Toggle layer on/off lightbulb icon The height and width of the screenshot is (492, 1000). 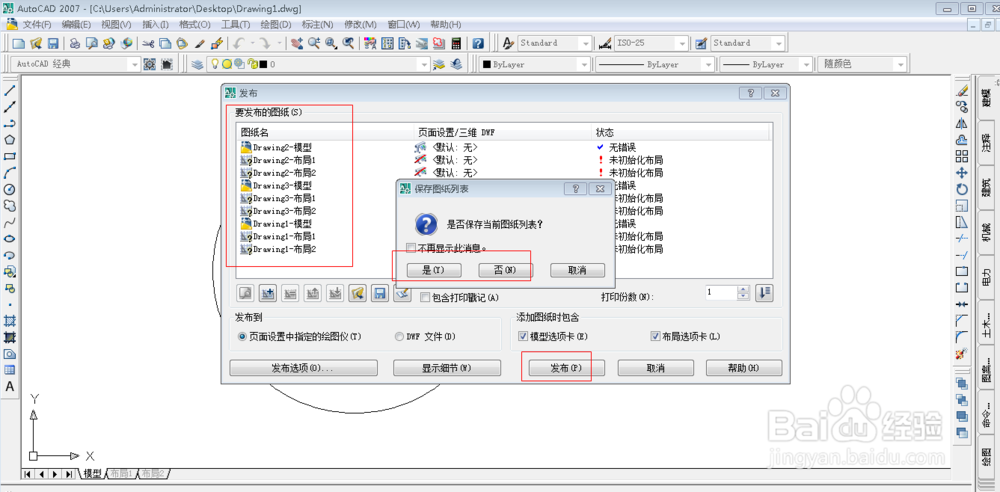pyautogui.click(x=215, y=64)
